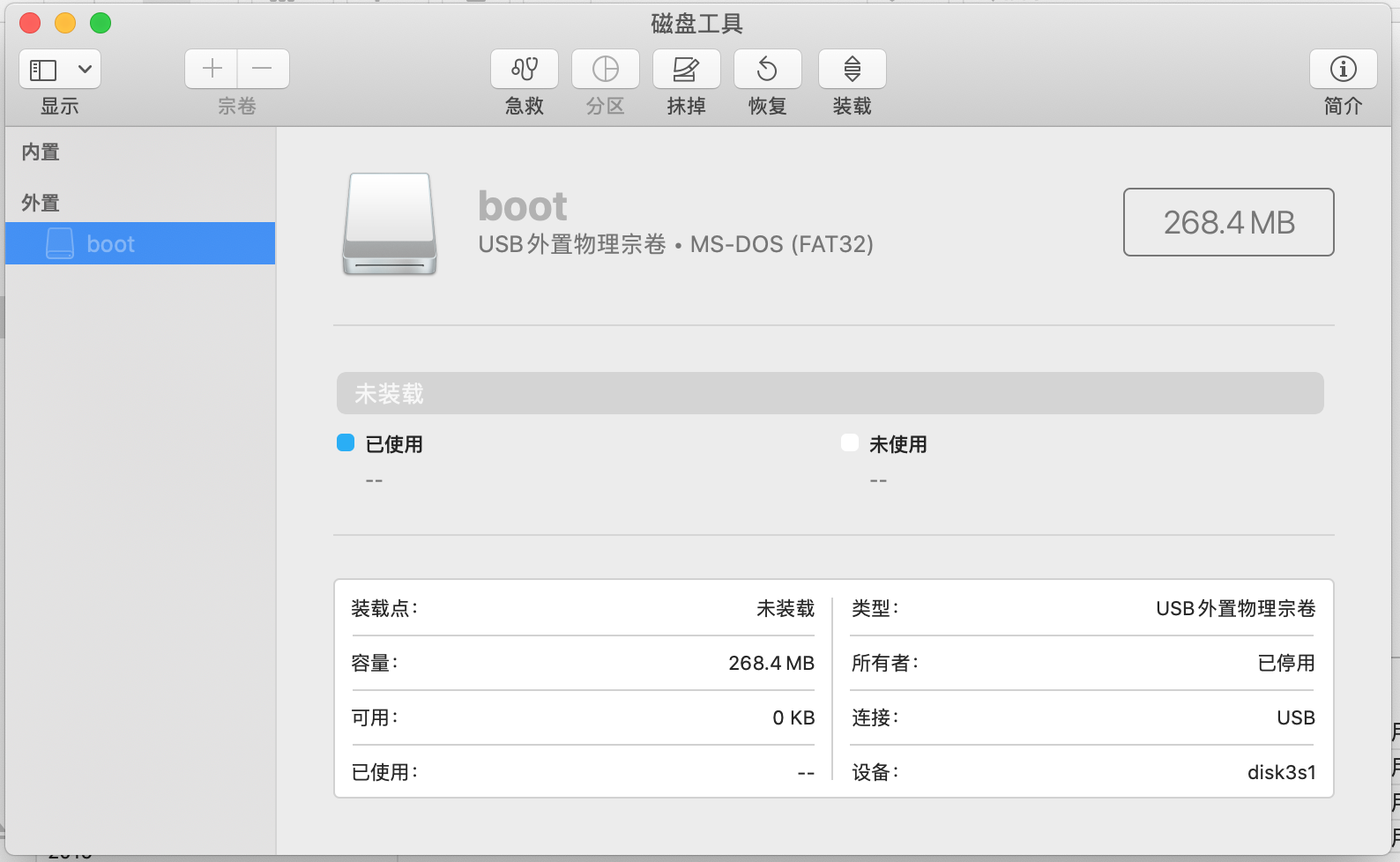This screenshot has height=862, width=1400.
Task: Click the 未装载 usage bar
Action: 829,393
